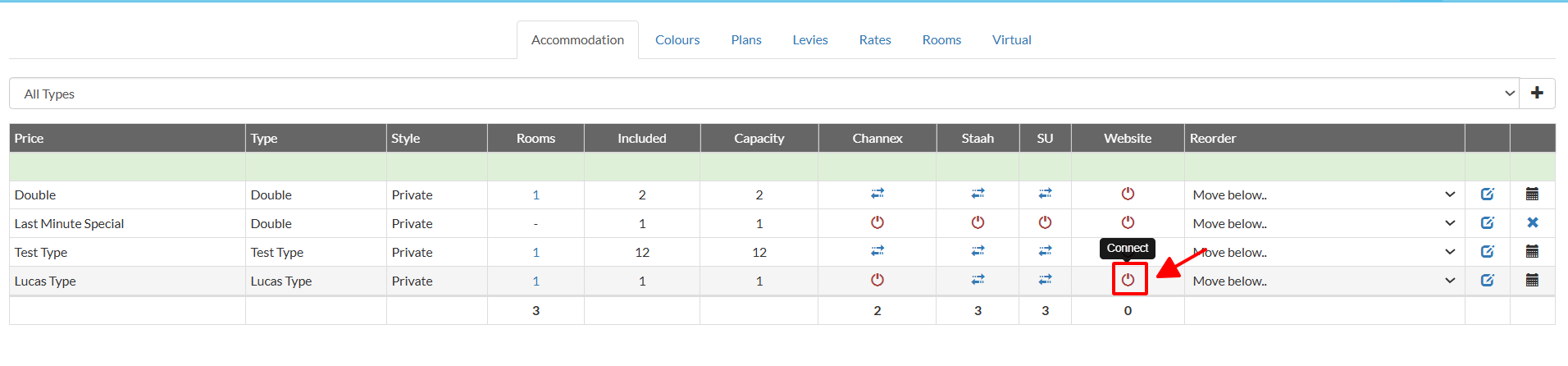Switch to the Colours tab
The height and width of the screenshot is (366, 1568).
(677, 39)
